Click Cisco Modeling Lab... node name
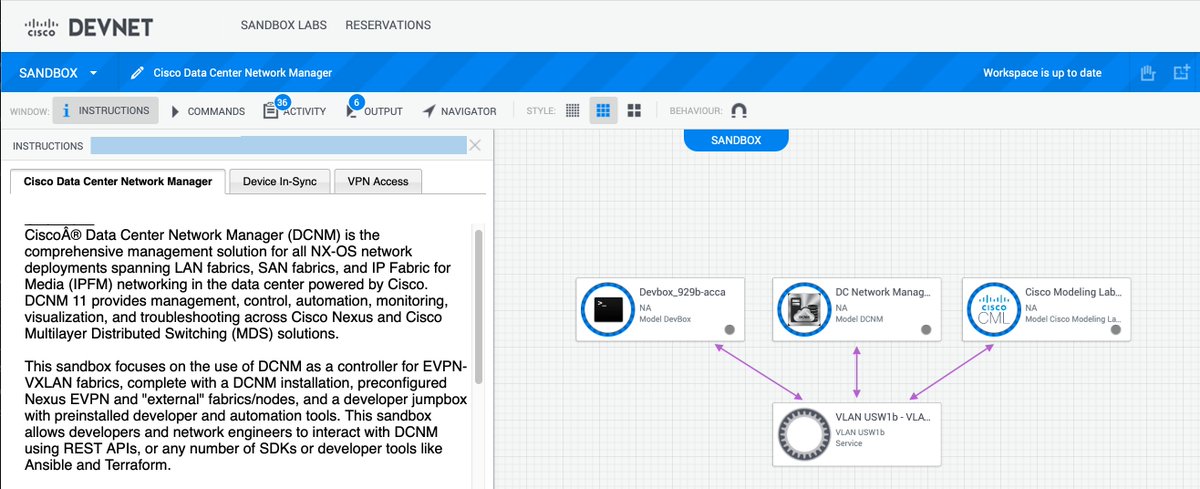 coord(1073,292)
